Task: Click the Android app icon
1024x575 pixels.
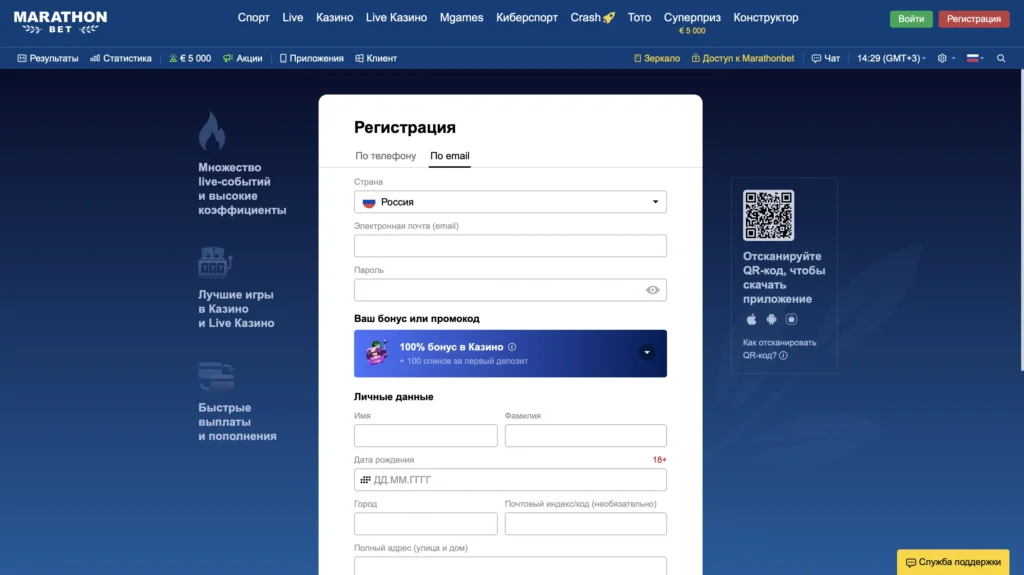Action: click(x=771, y=320)
